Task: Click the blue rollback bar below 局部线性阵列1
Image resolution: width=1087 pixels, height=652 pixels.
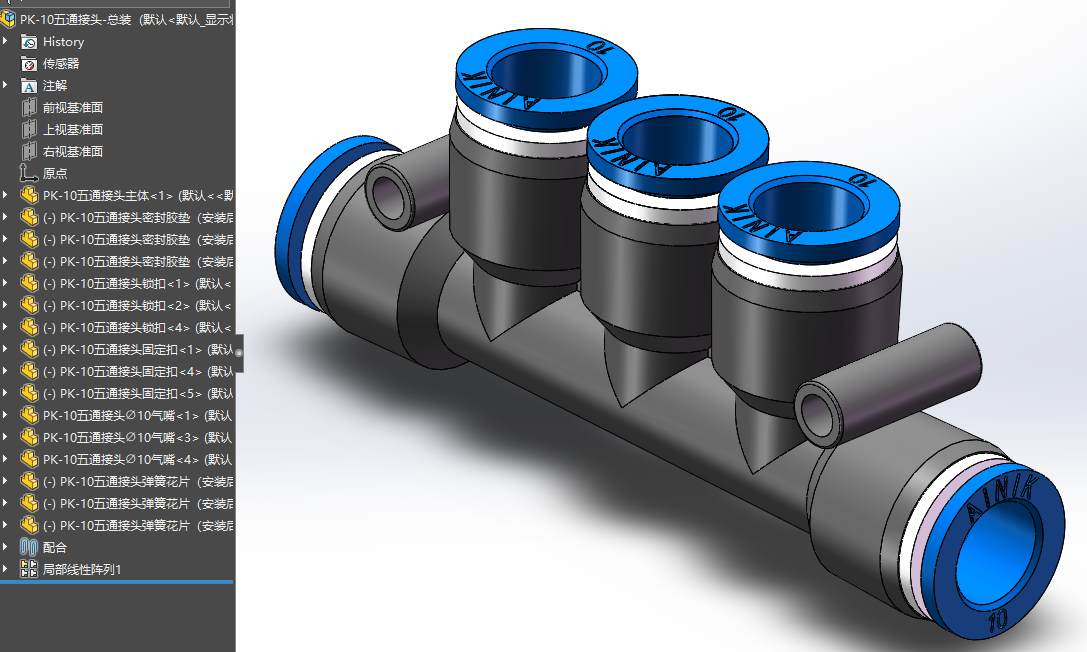Action: click(116, 582)
